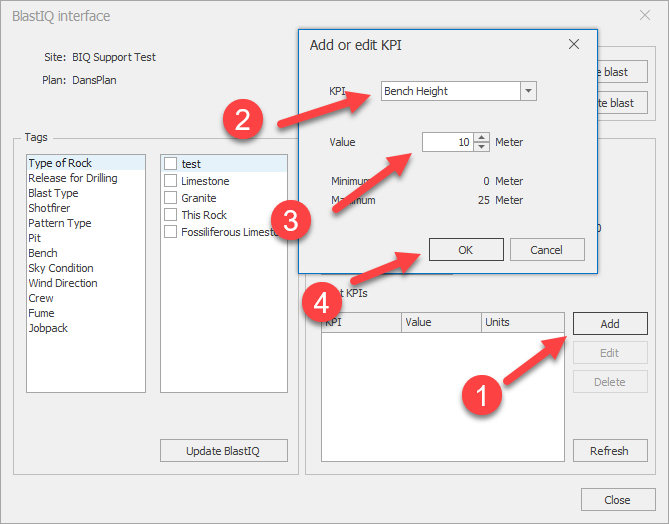This screenshot has height=524, width=669.
Task: Tick the Limestone checkbox
Action: pos(171,180)
